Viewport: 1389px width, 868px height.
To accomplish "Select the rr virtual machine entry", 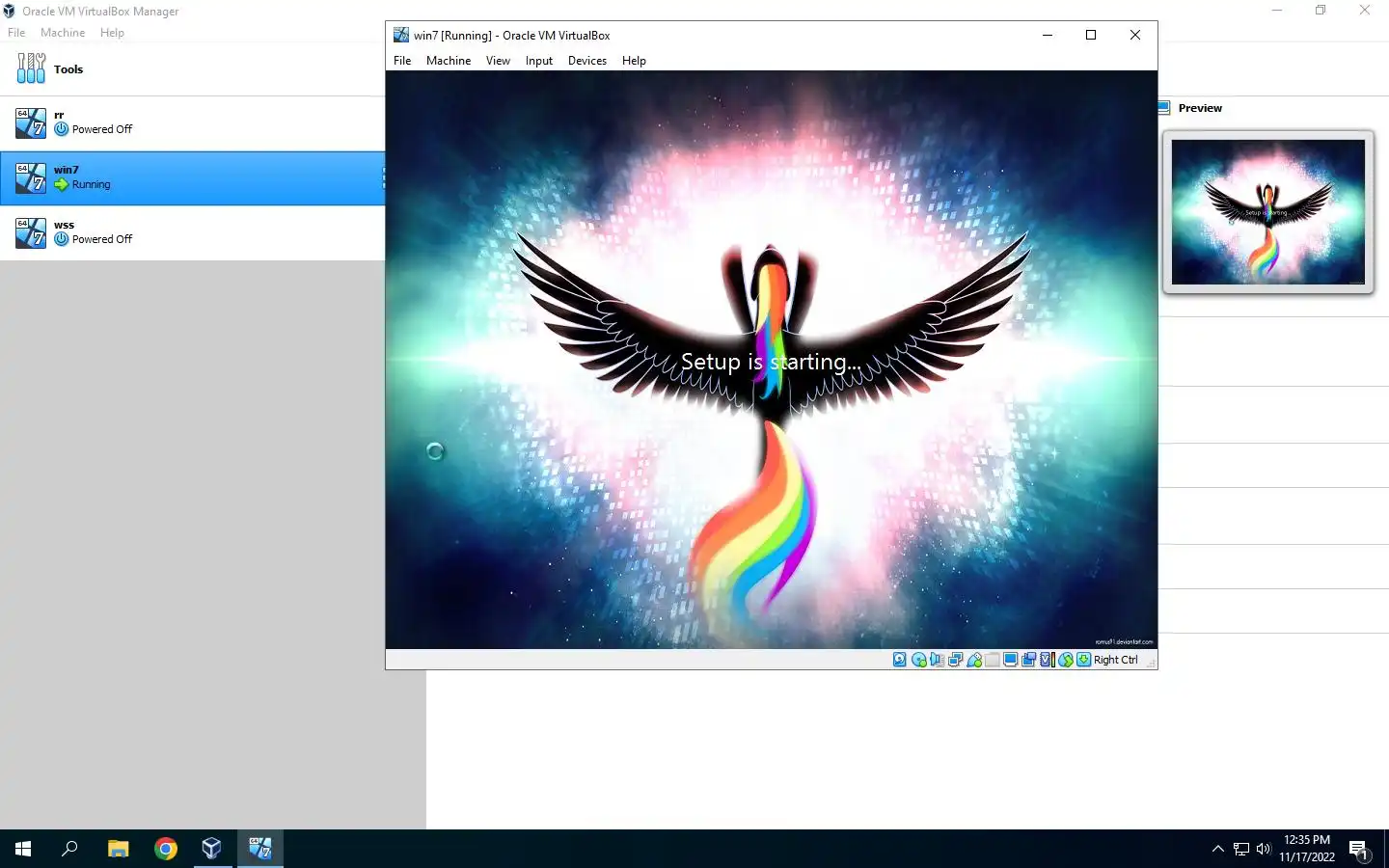I will point(193,123).
